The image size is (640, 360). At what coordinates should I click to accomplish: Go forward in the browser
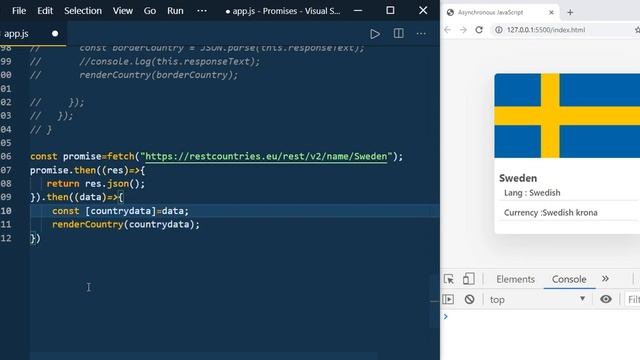coord(463,30)
